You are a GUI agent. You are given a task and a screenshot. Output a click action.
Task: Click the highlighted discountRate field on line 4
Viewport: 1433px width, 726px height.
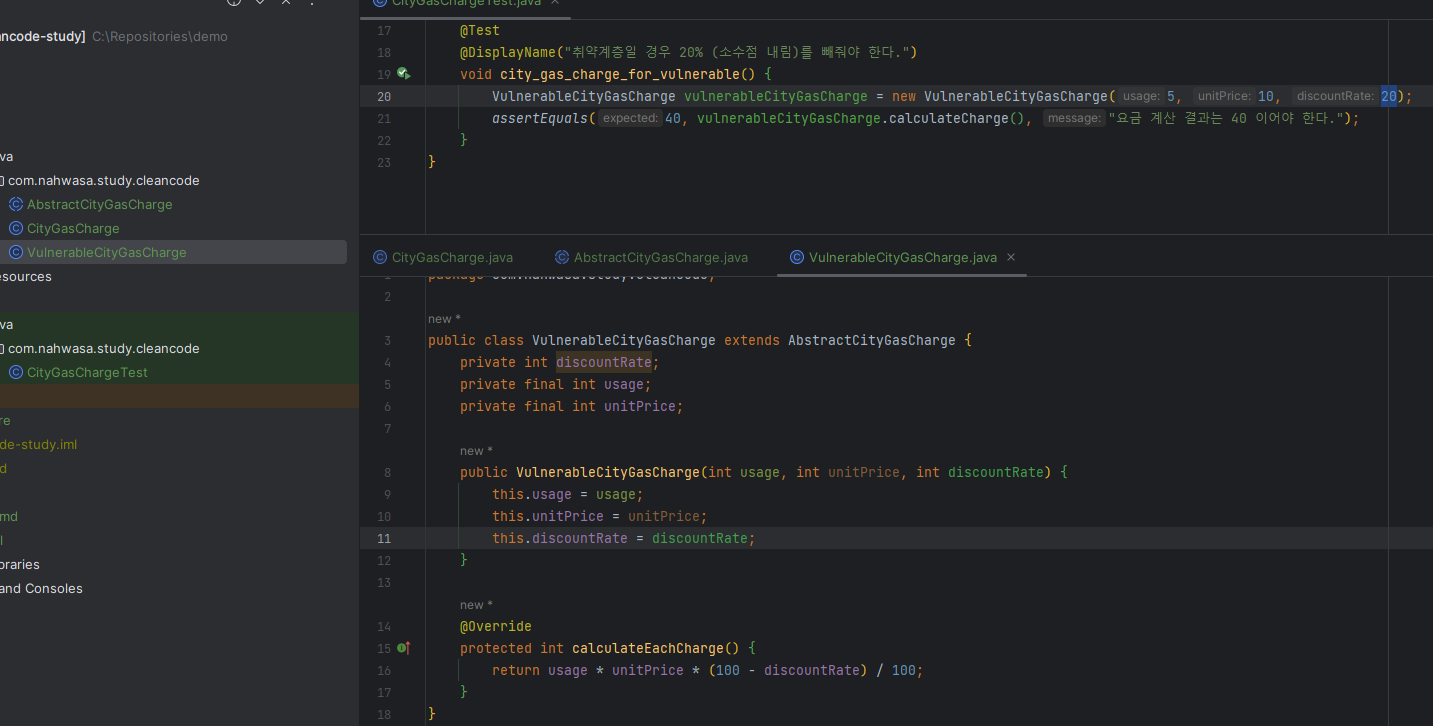coord(604,362)
